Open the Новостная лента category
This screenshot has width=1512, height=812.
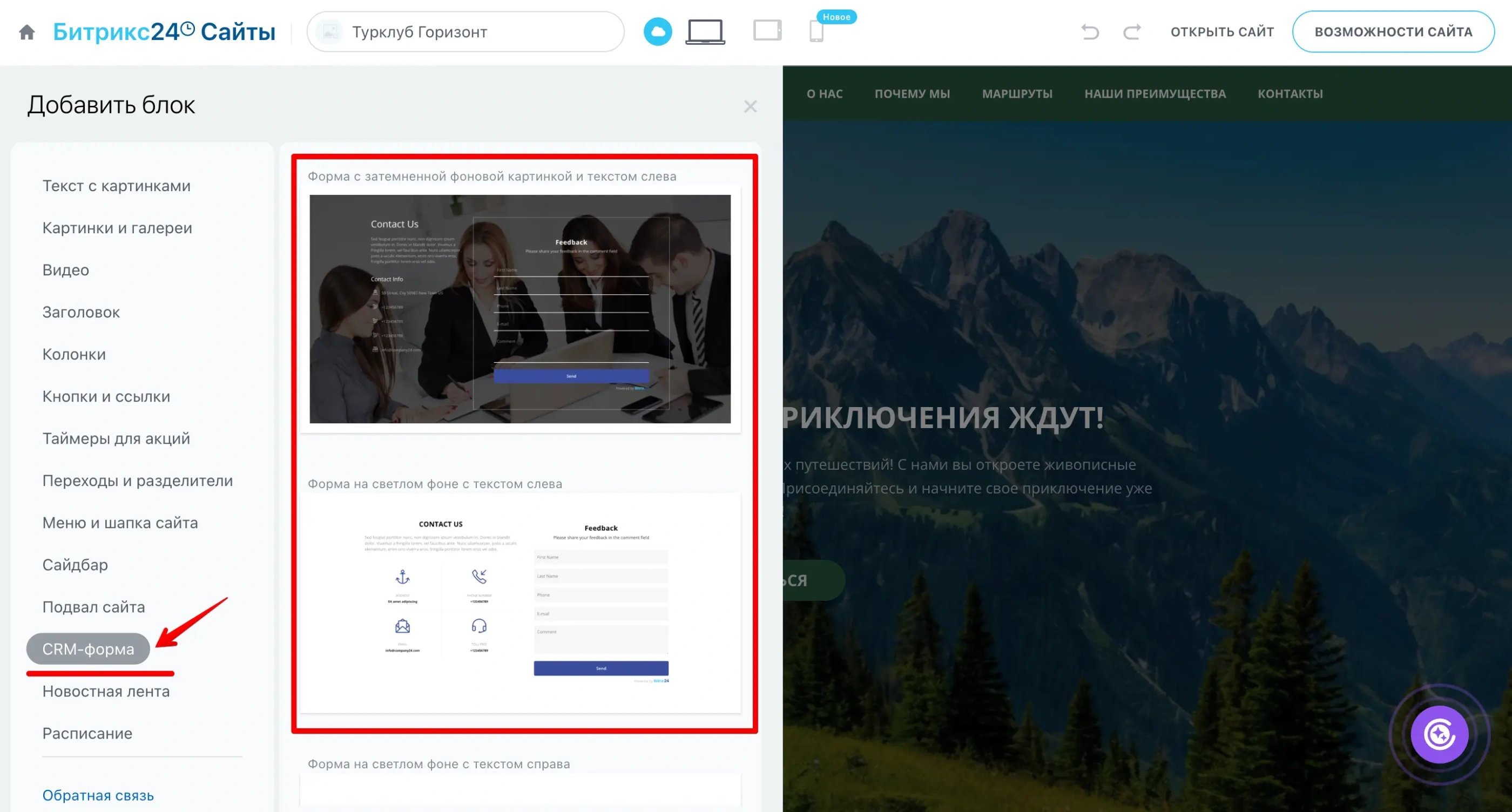(106, 691)
